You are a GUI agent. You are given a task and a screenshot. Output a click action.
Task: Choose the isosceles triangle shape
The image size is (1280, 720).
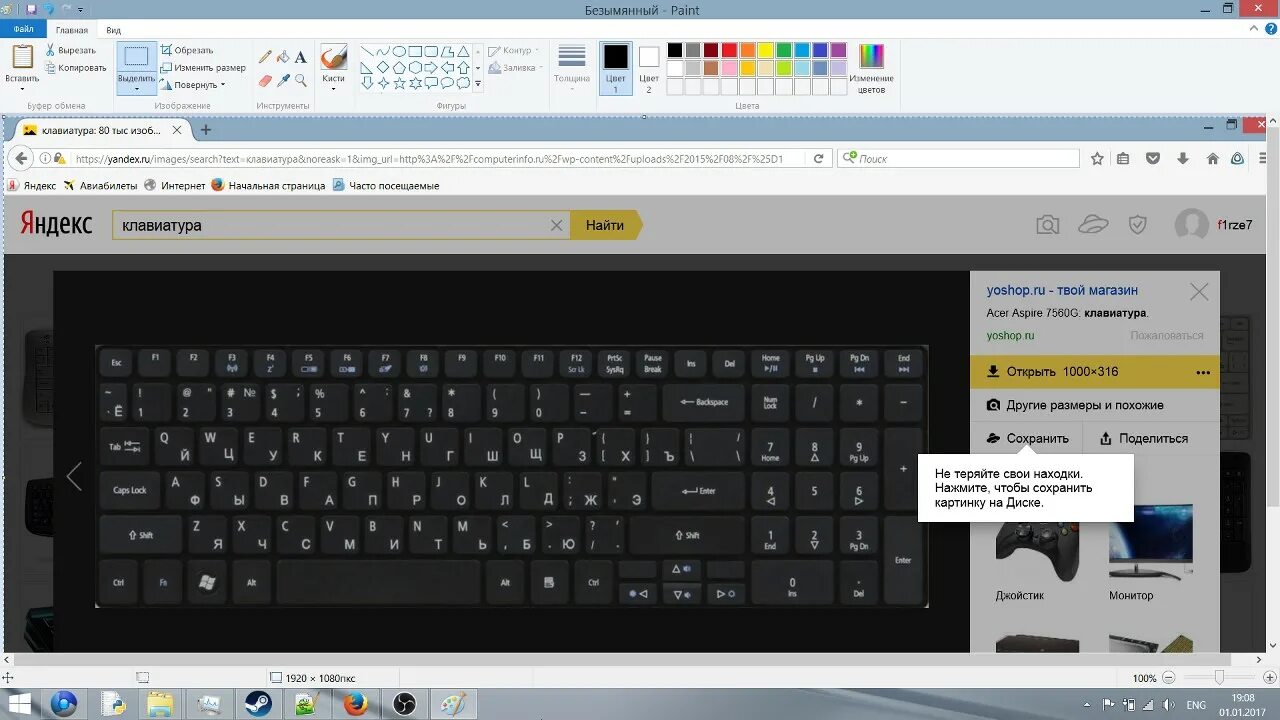pos(463,51)
